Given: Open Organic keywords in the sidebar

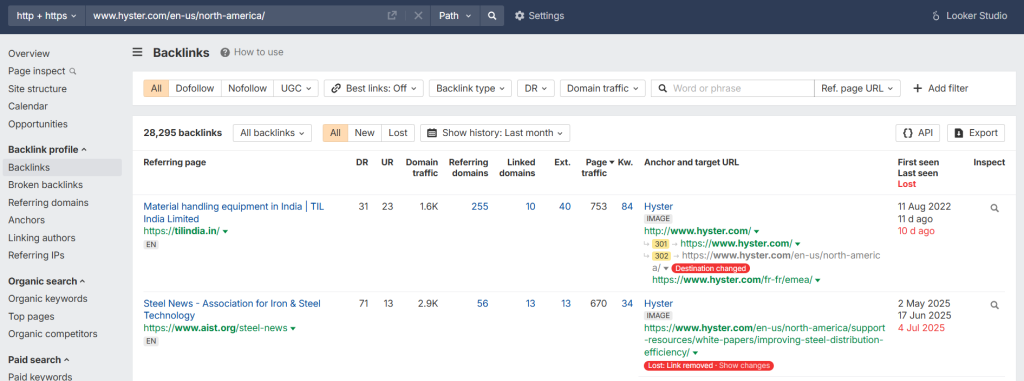Looking at the screenshot, I should coord(48,299).
